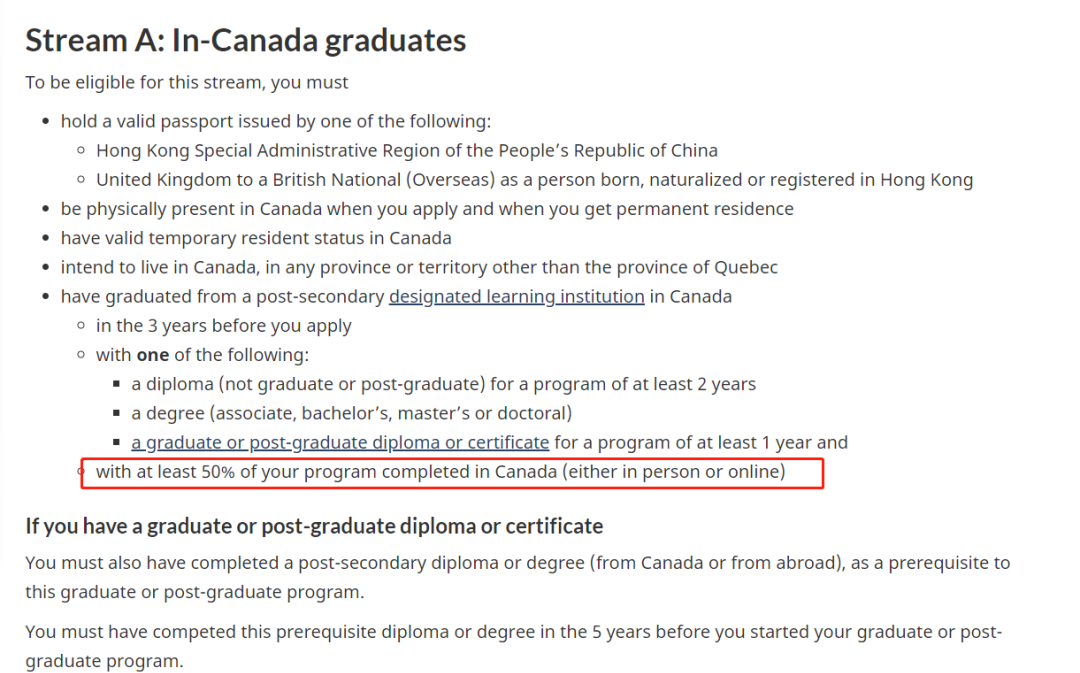Screen dimensions: 1080x673
Task: Click the square bullet before 'a diploma'
Action: [116, 384]
